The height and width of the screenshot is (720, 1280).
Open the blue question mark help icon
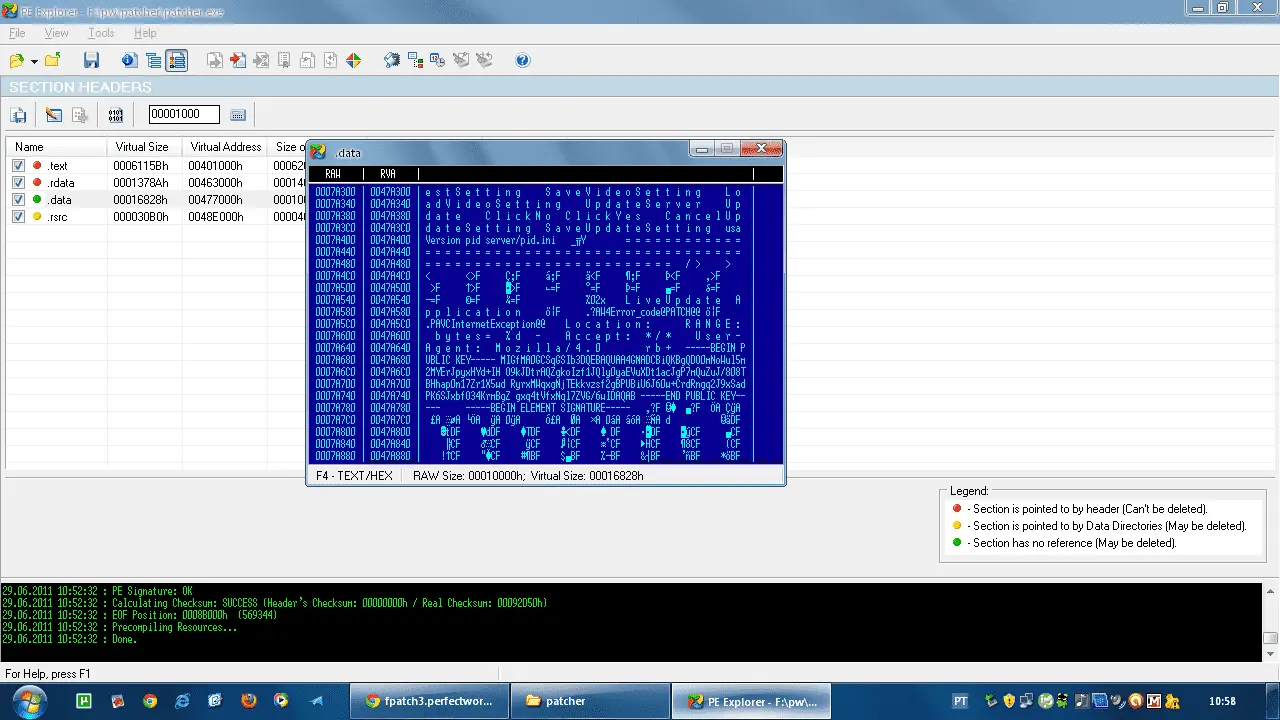522,61
